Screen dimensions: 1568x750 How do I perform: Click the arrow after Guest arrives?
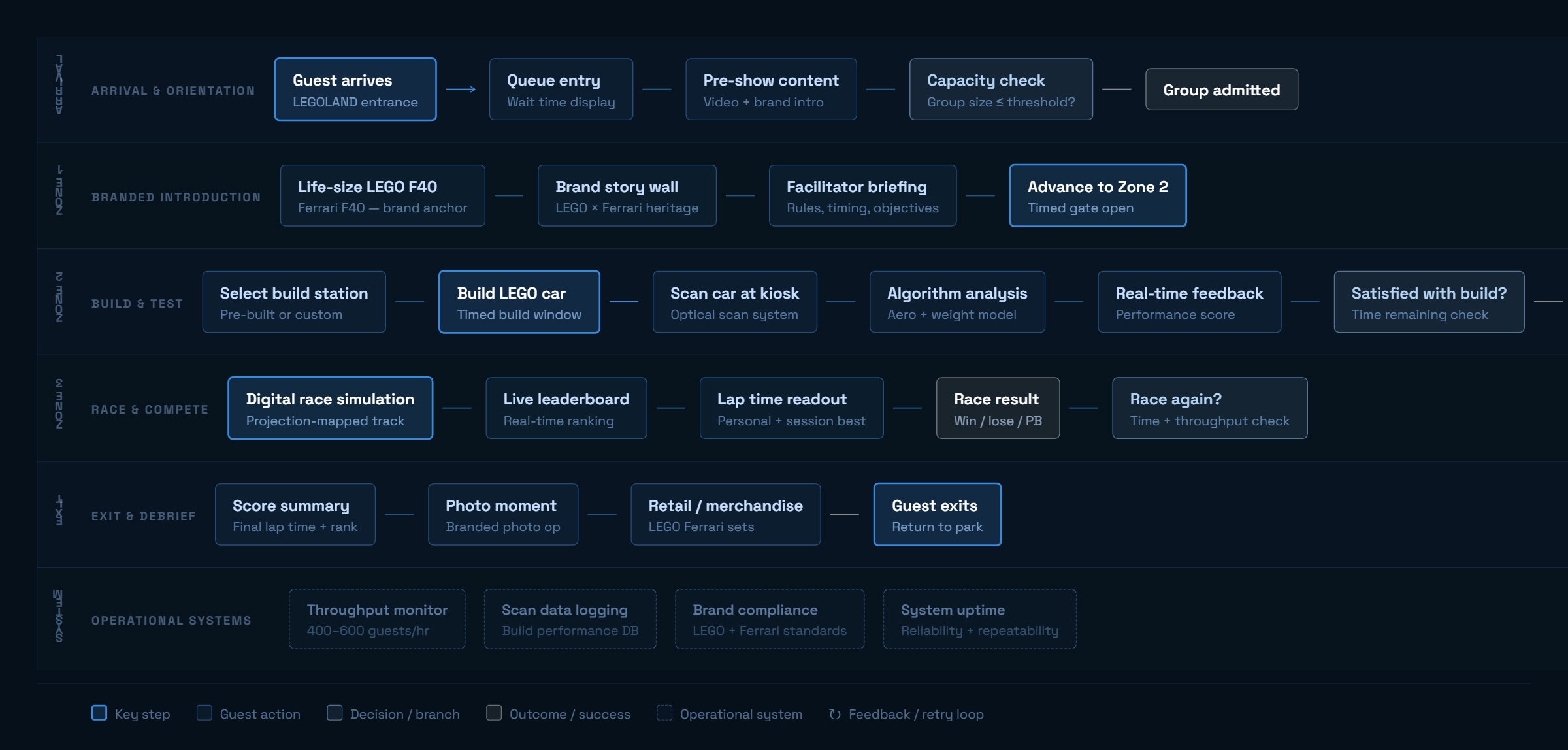click(461, 89)
